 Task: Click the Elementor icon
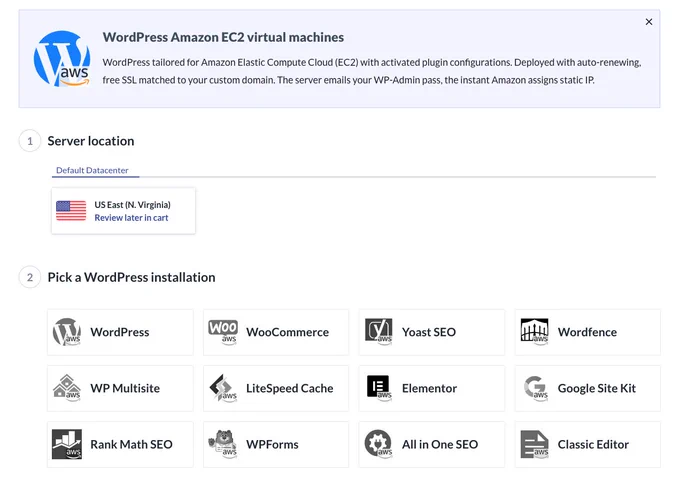(x=379, y=387)
